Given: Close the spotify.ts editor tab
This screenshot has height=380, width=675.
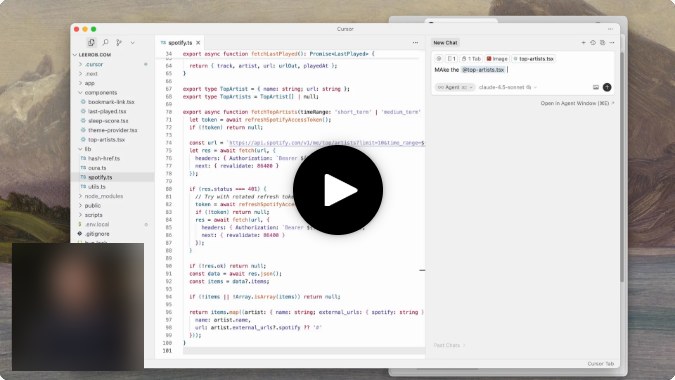Looking at the screenshot, I should [198, 43].
